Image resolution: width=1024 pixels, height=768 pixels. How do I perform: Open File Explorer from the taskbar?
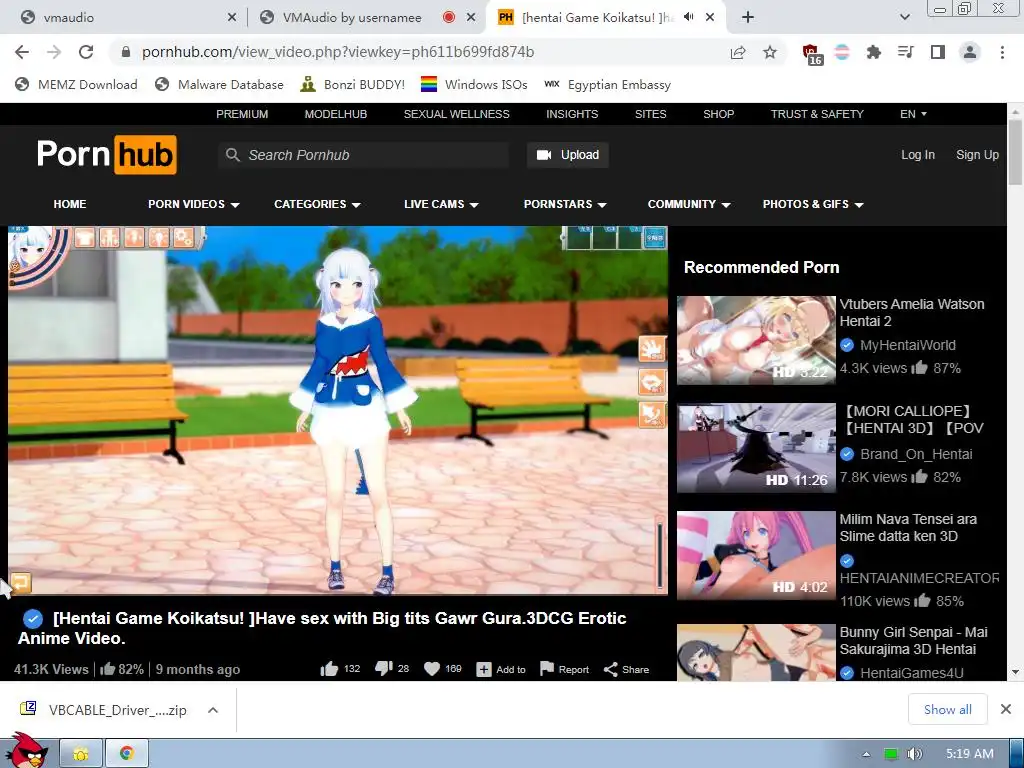tap(81, 754)
